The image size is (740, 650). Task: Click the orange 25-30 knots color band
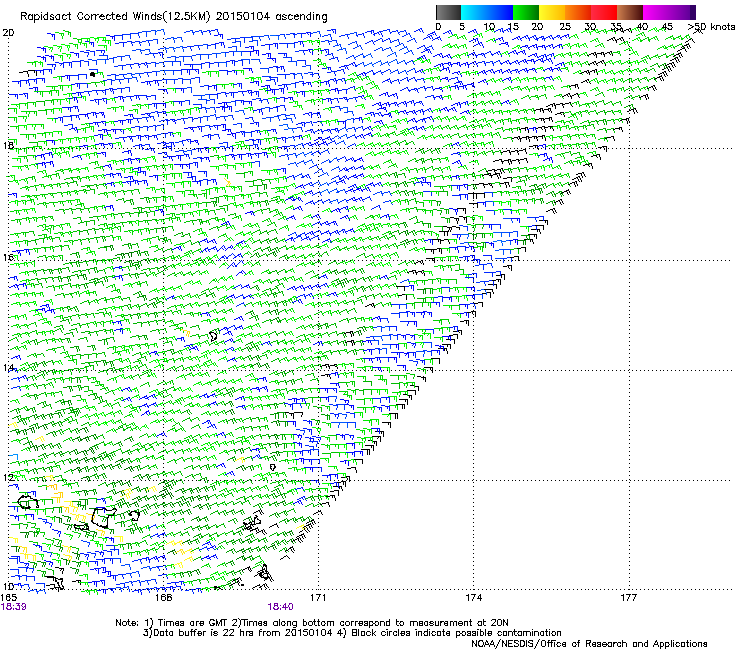[578, 12]
